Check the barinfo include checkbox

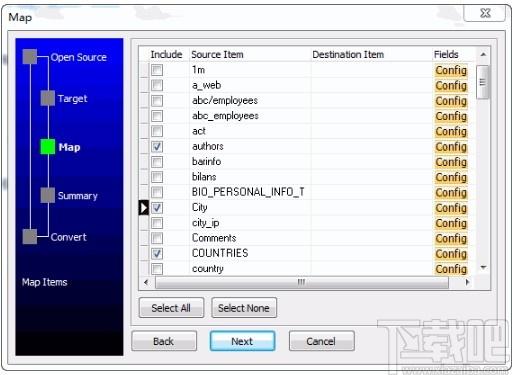tap(157, 162)
